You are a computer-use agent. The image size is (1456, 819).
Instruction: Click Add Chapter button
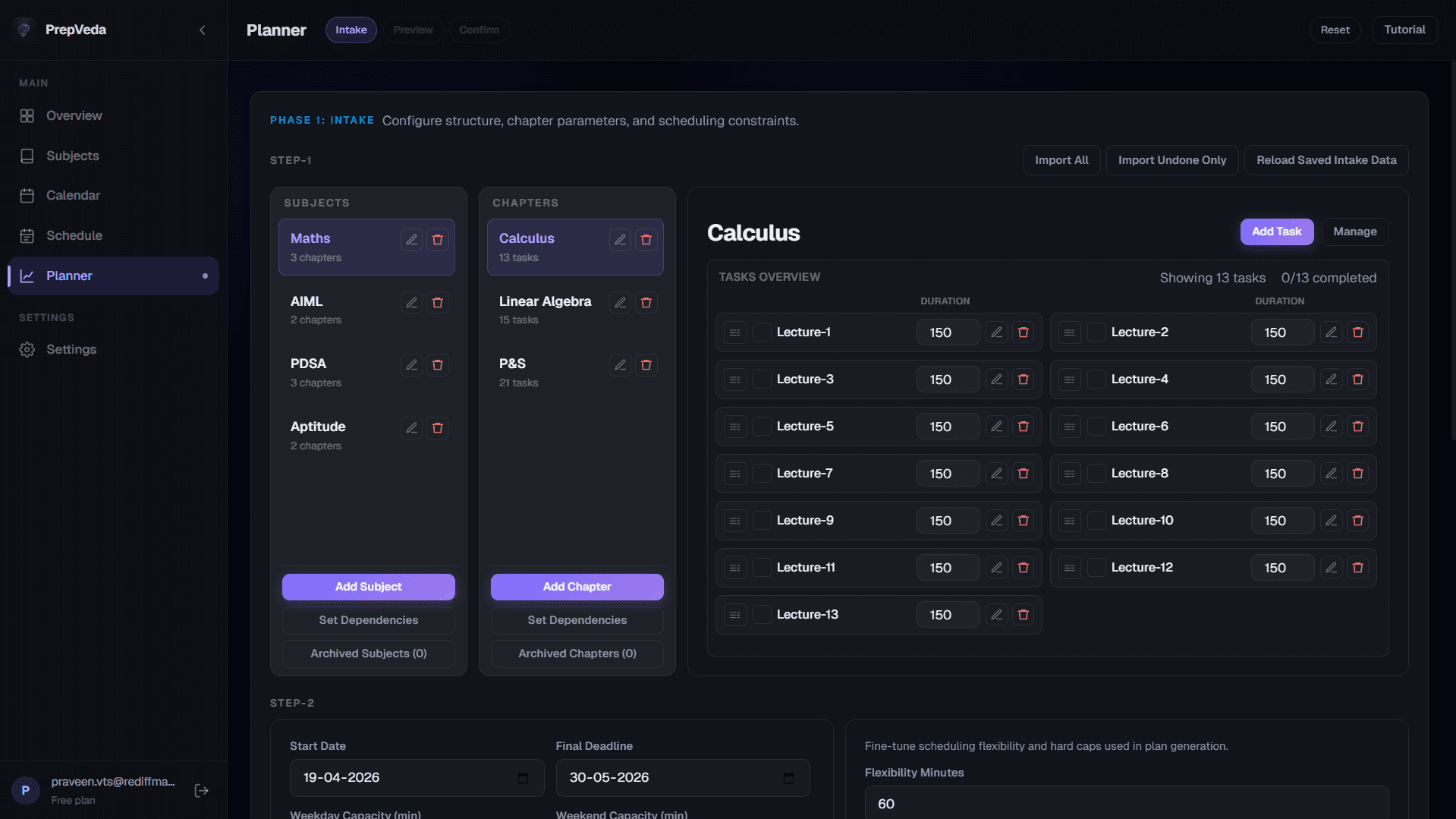click(577, 587)
